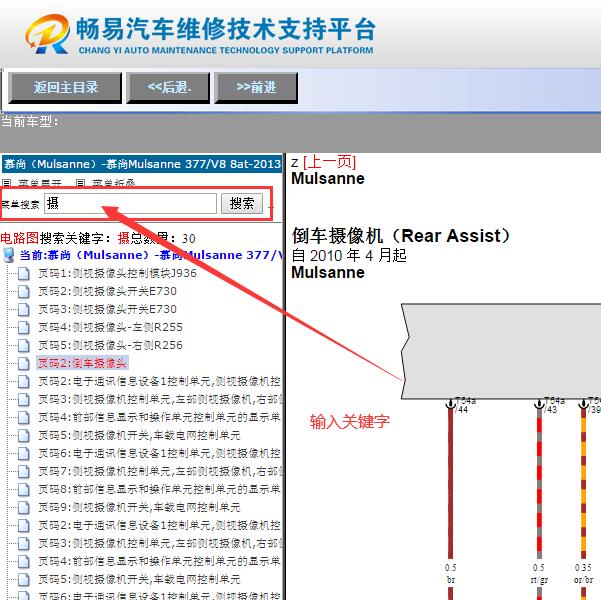601x600 pixels.
Task: Click page icon for 页码9:侧视摄像机开关
Action: pyautogui.click(x=23, y=508)
